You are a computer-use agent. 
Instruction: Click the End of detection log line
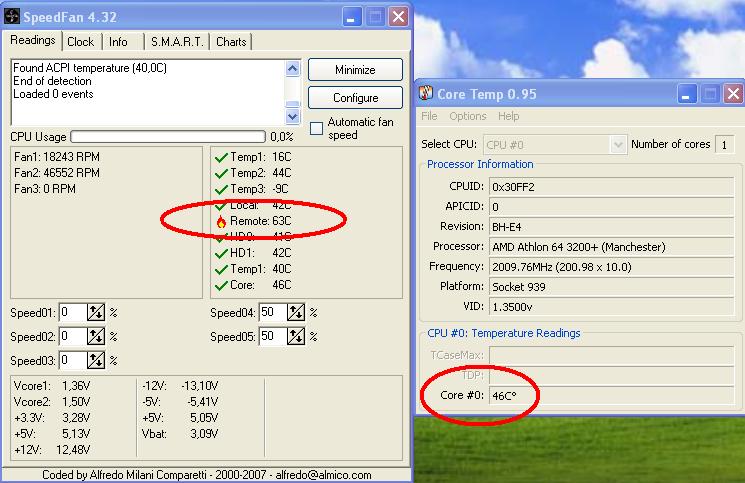[52, 81]
